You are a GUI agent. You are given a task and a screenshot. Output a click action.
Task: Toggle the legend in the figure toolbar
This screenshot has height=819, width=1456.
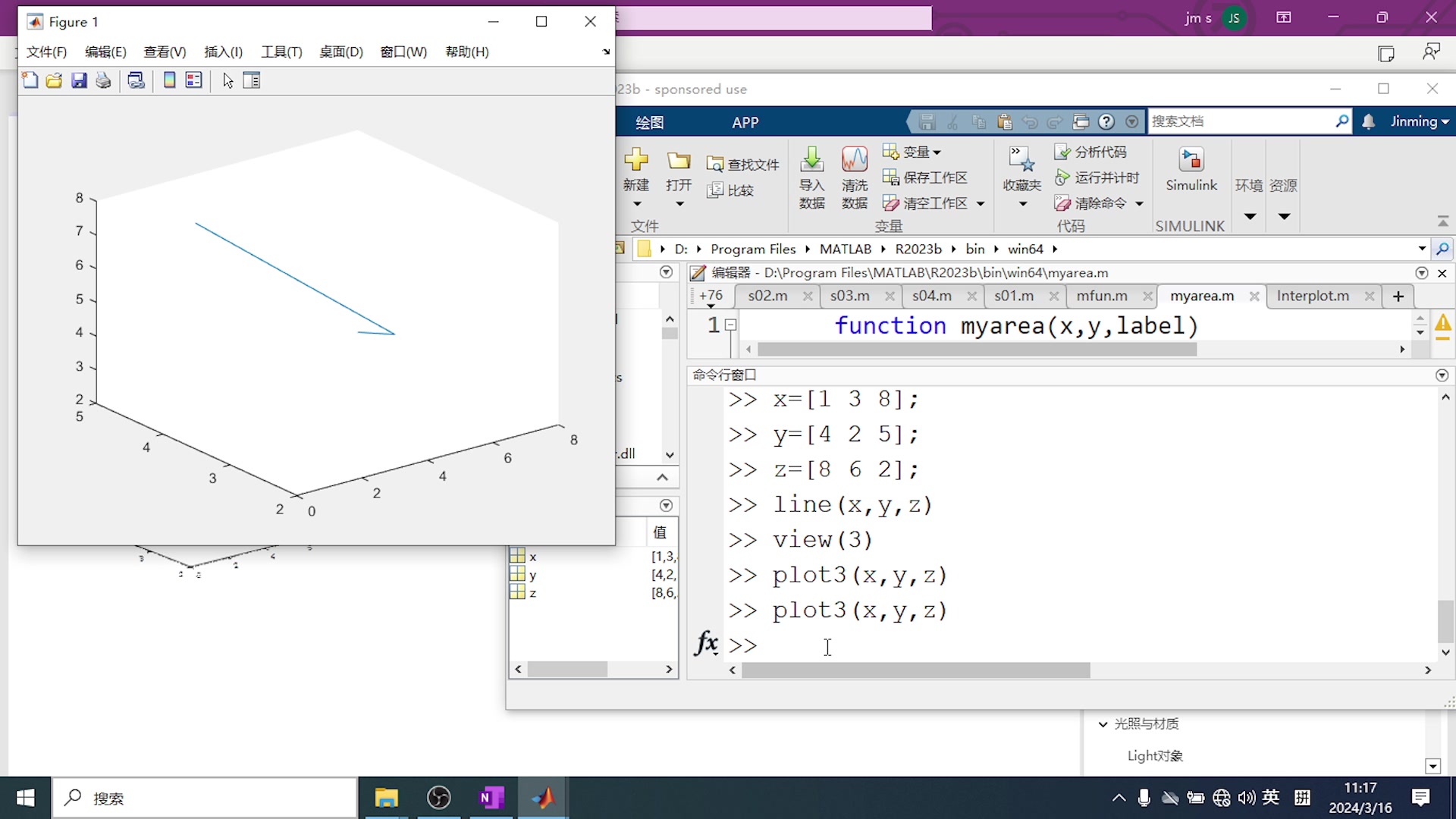(x=194, y=80)
